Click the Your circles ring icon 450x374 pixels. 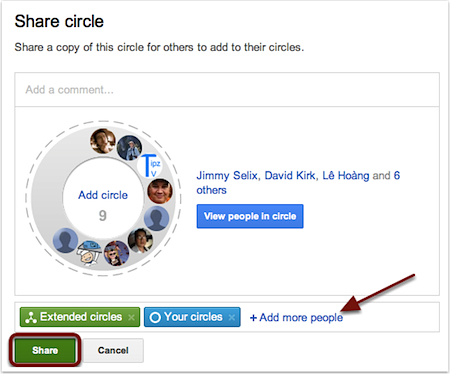155,317
